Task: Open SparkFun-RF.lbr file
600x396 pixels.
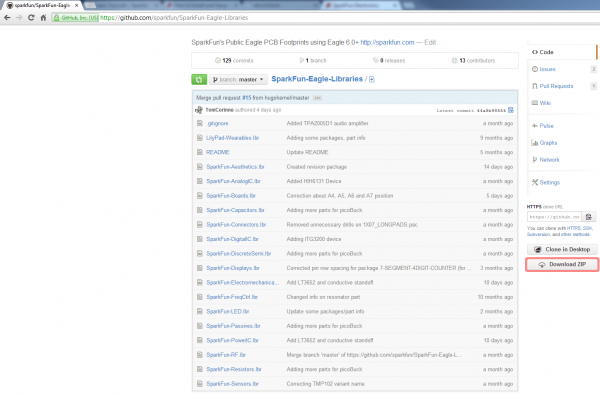Action: 226,355
